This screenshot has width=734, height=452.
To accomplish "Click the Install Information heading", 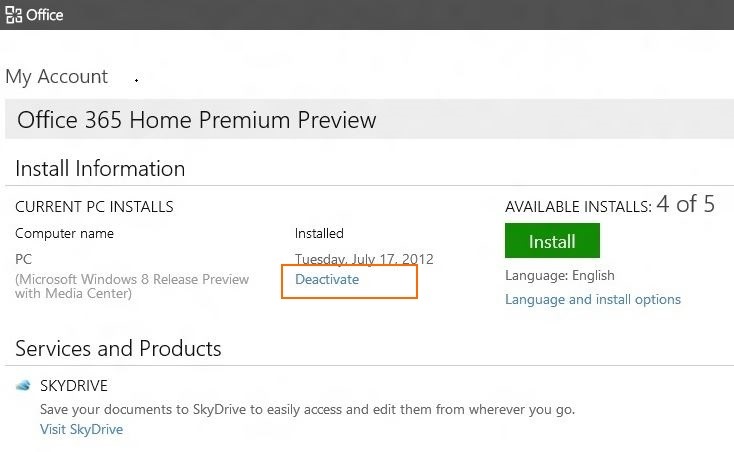I will point(100,168).
